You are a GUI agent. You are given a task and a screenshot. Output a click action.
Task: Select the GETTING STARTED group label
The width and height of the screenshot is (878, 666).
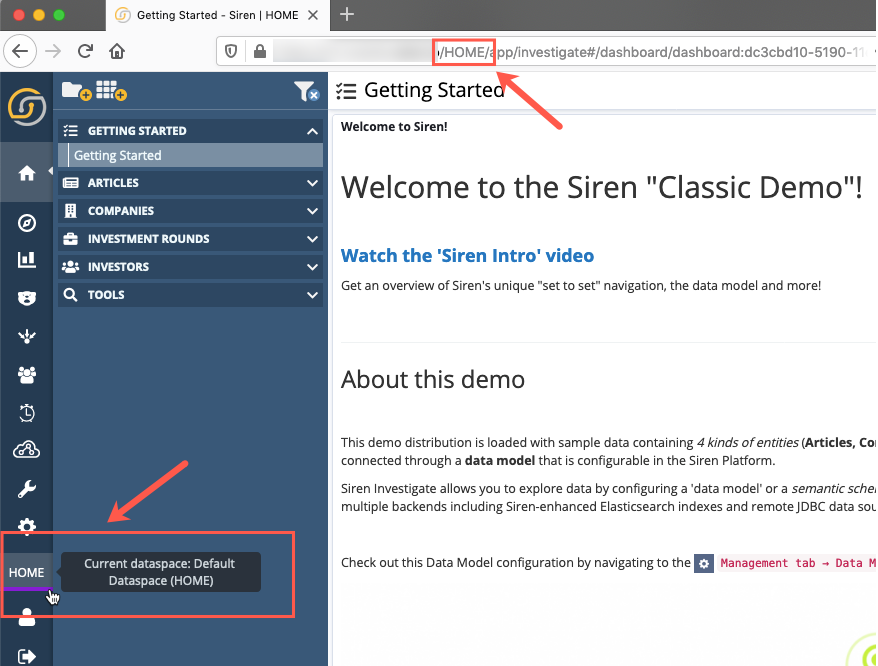137,131
